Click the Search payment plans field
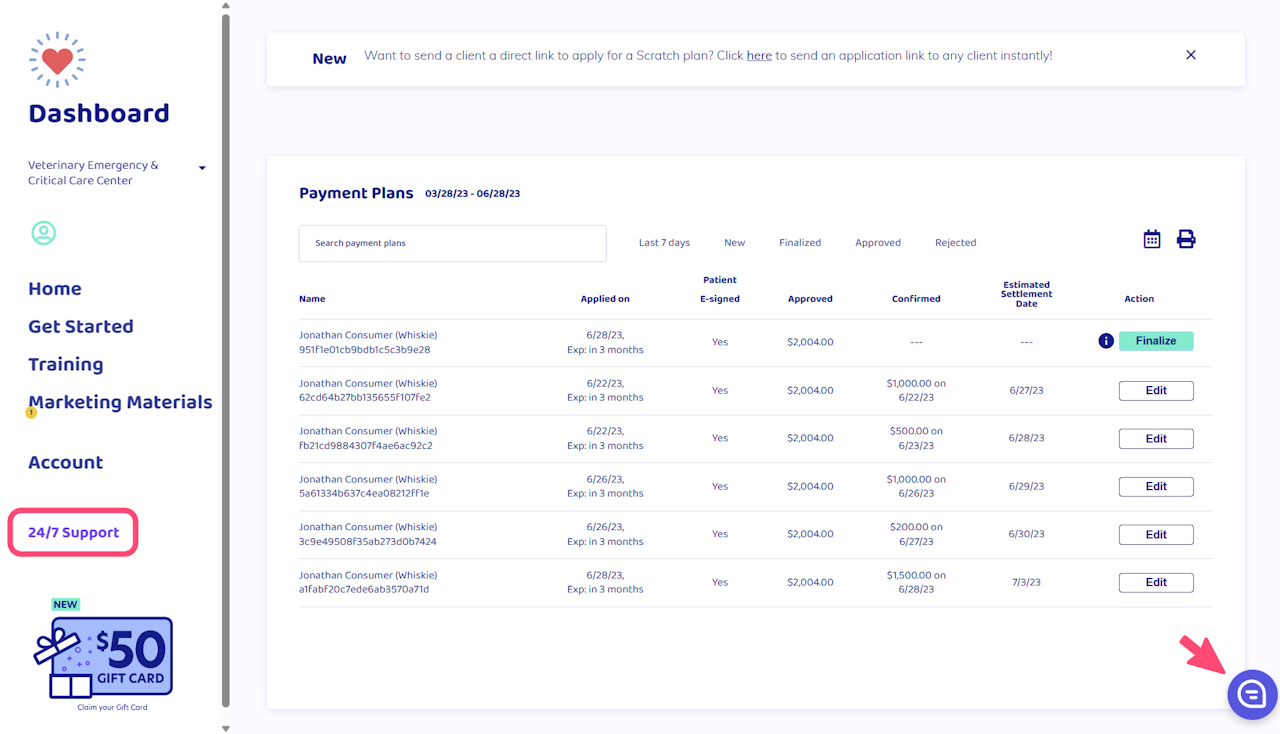1280x734 pixels. click(452, 243)
